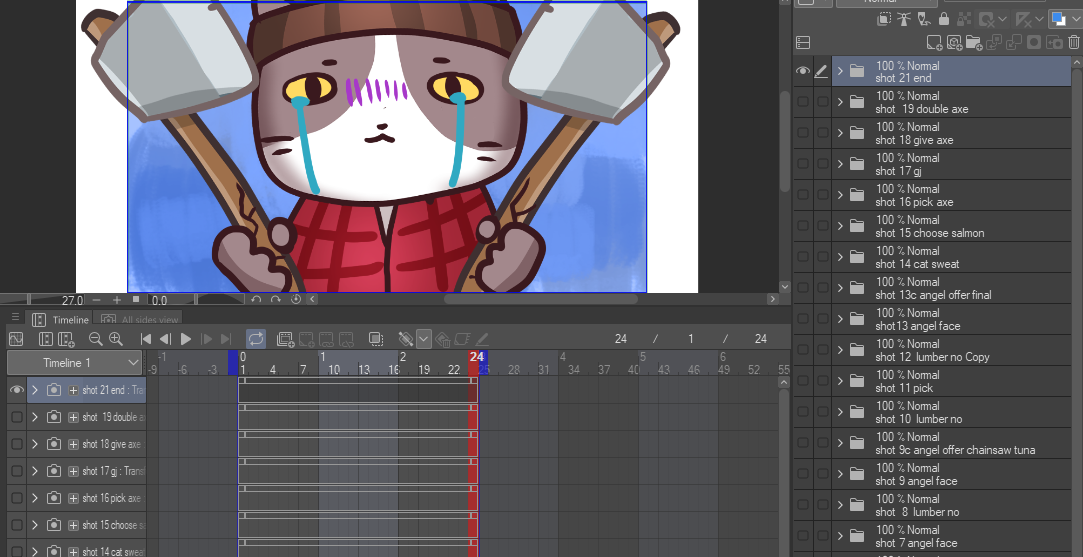Image resolution: width=1083 pixels, height=557 pixels.
Task: Open the layer color swatch dropdown
Action: (1074, 19)
